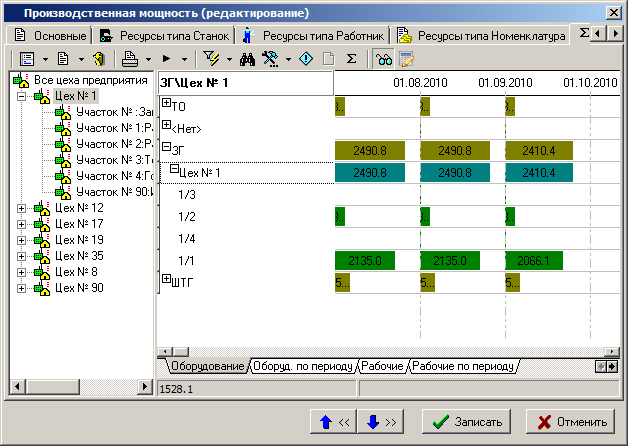
Task: Open the Ресурсы типа Работник tab
Action: tap(313, 36)
